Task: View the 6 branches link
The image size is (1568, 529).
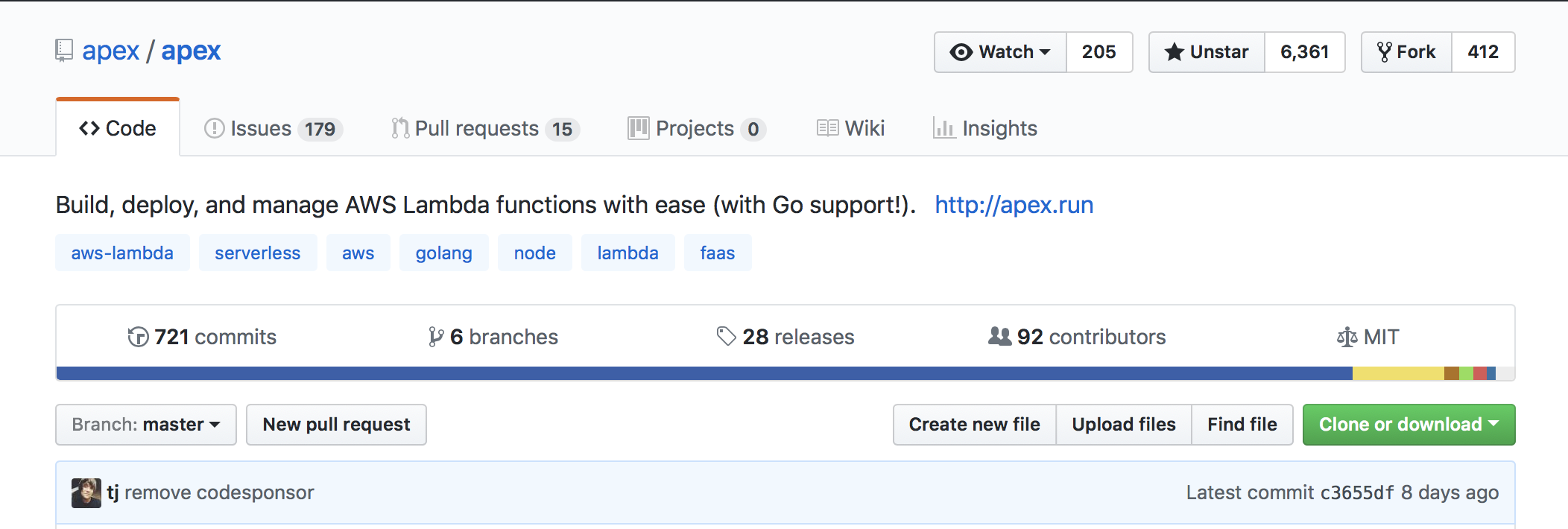Action: [493, 337]
